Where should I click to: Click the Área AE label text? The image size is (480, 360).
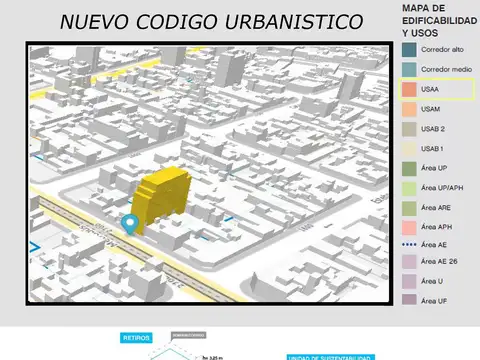(434, 245)
